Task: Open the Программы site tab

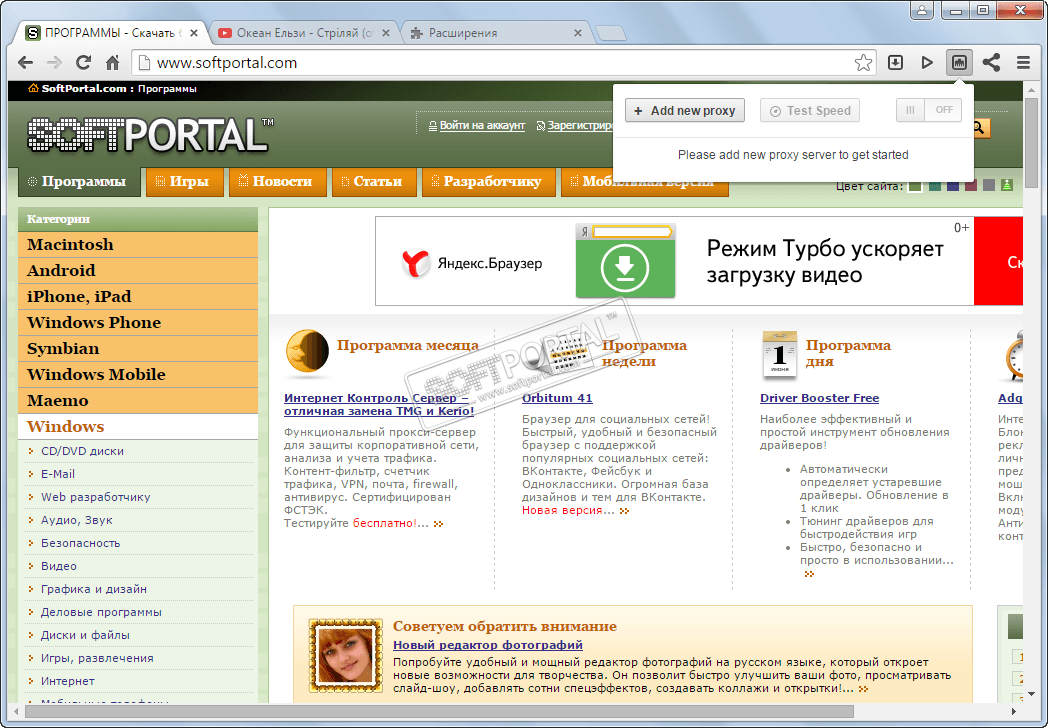Action: point(79,182)
